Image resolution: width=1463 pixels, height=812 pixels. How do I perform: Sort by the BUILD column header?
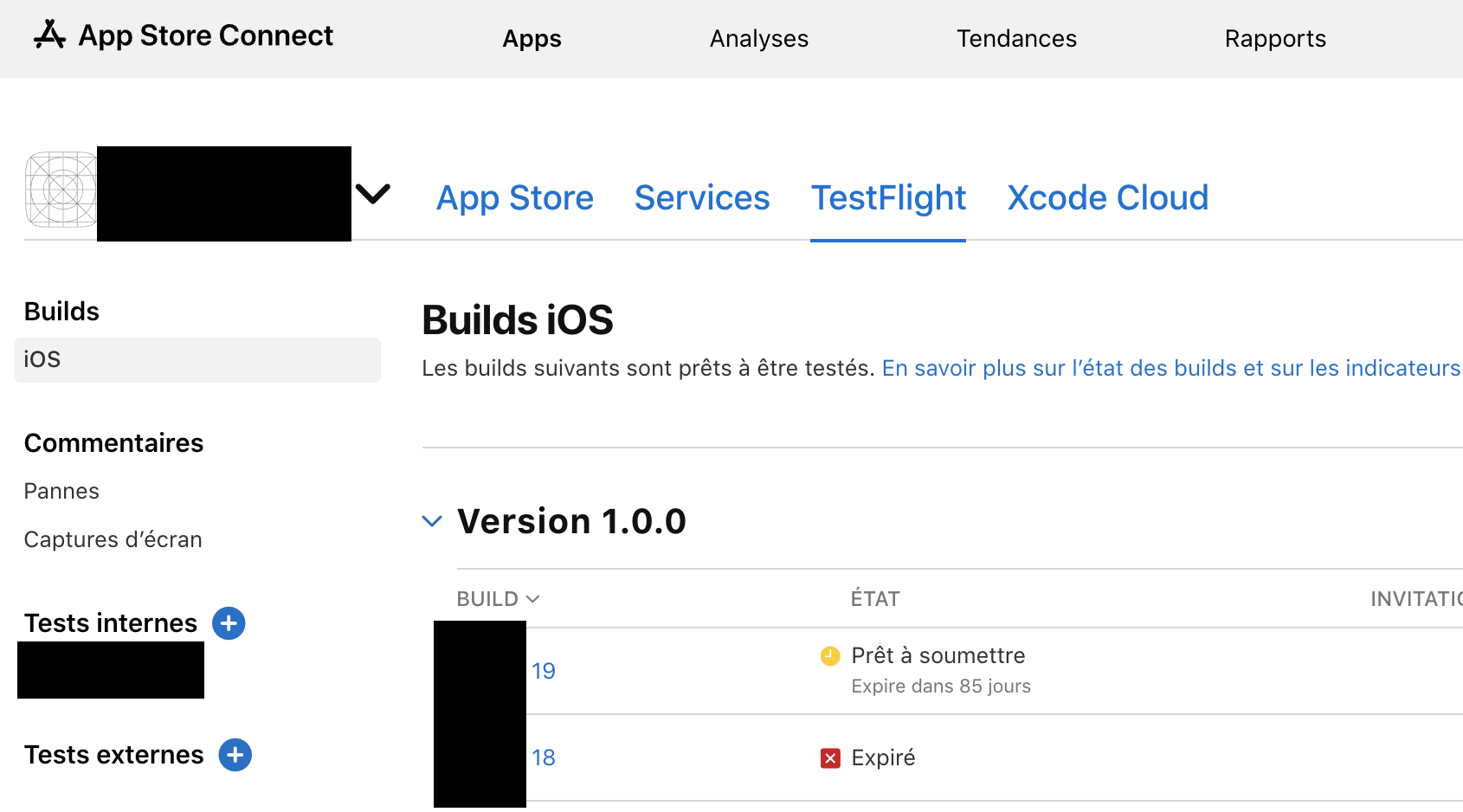point(498,599)
